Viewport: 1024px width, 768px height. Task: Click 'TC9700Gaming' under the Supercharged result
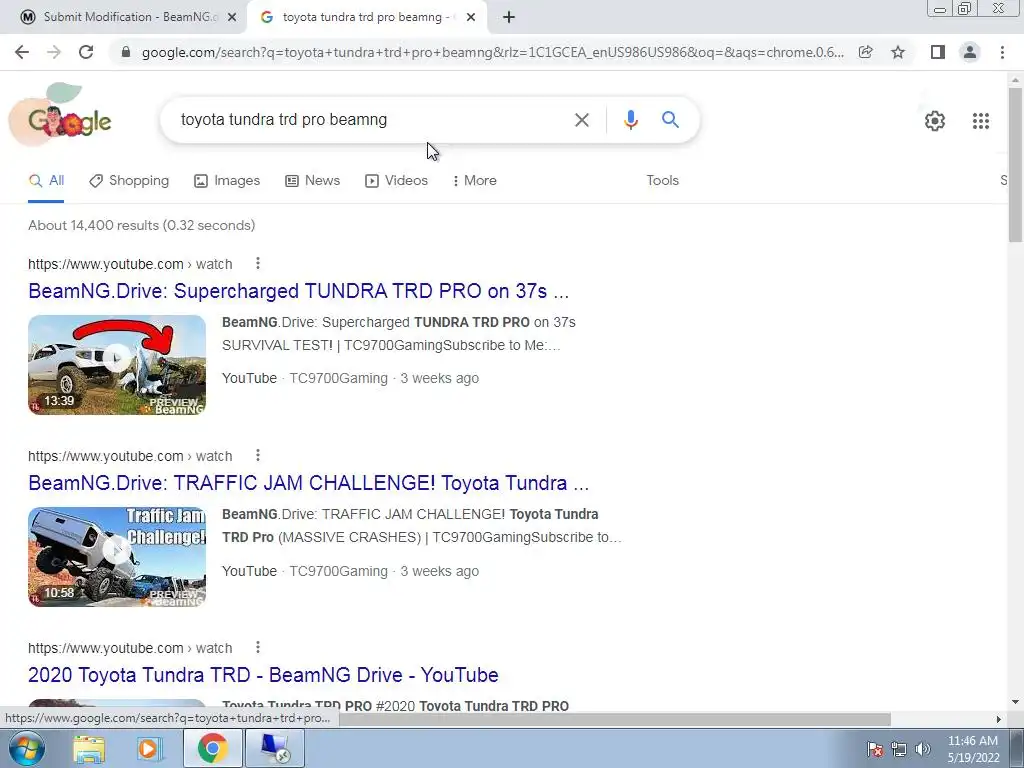[x=338, y=378]
